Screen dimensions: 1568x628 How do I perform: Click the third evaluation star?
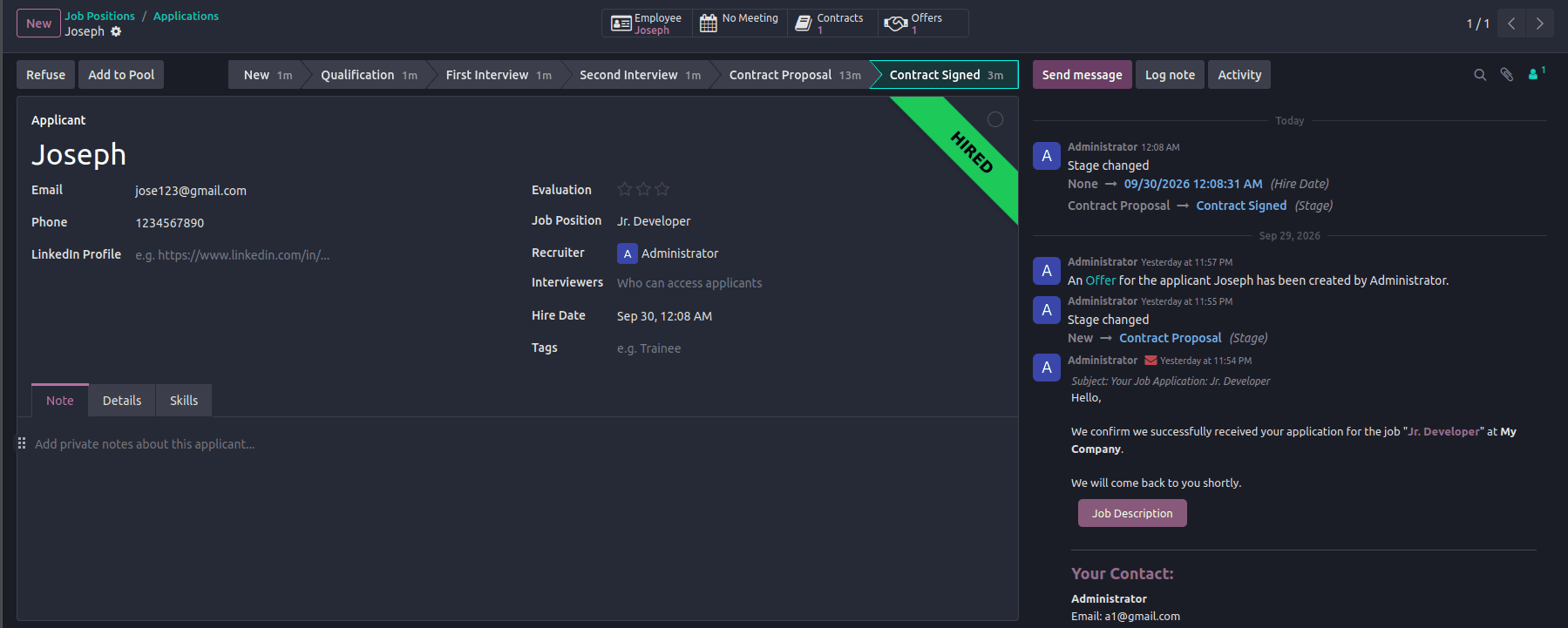(662, 189)
